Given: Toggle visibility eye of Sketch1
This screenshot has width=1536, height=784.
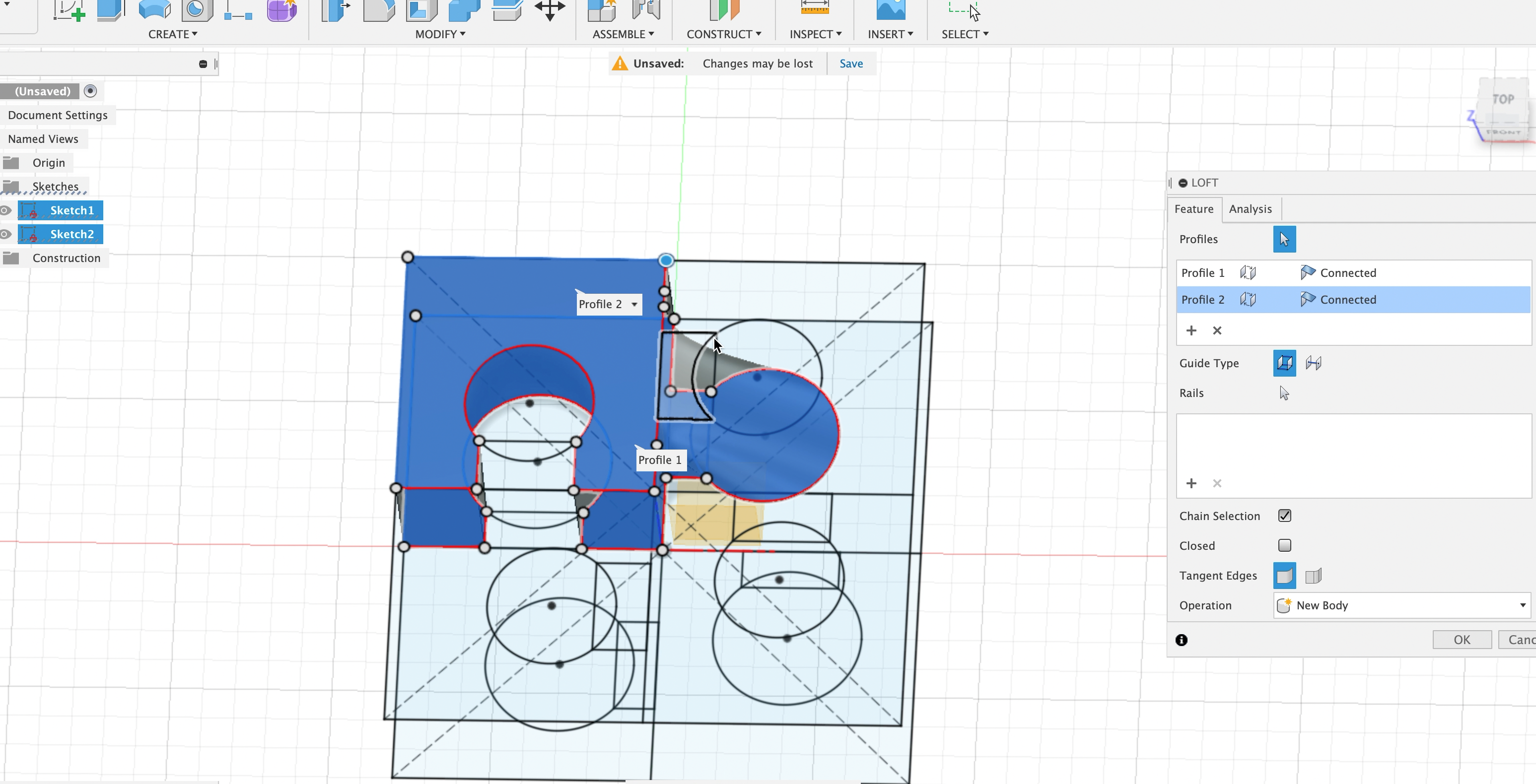Looking at the screenshot, I should (6, 210).
